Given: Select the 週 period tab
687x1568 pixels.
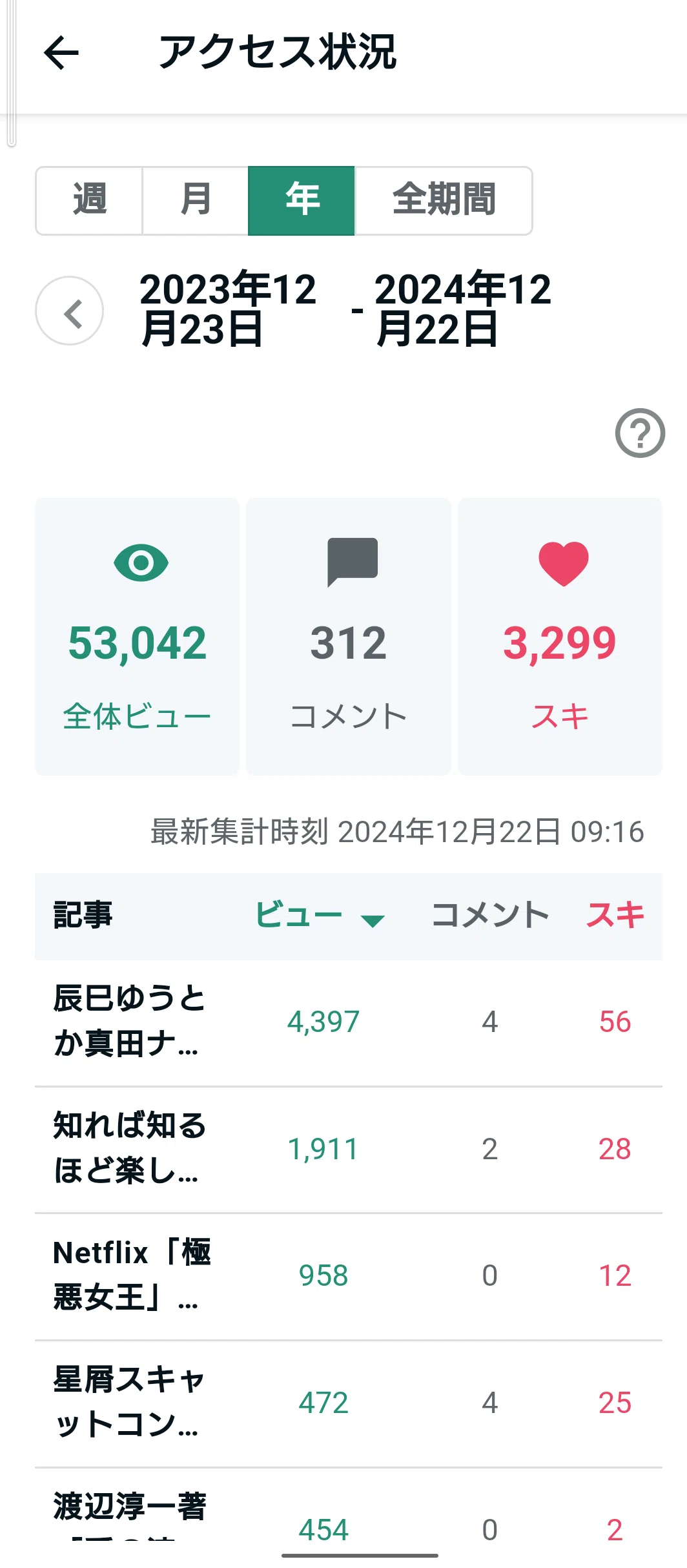Looking at the screenshot, I should pos(89,201).
